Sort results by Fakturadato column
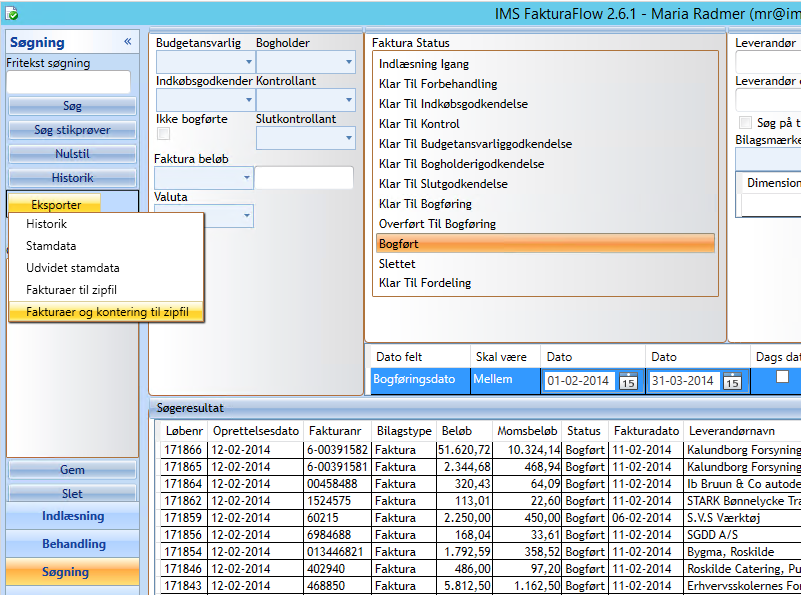This screenshot has height=595, width=801. [x=646, y=431]
